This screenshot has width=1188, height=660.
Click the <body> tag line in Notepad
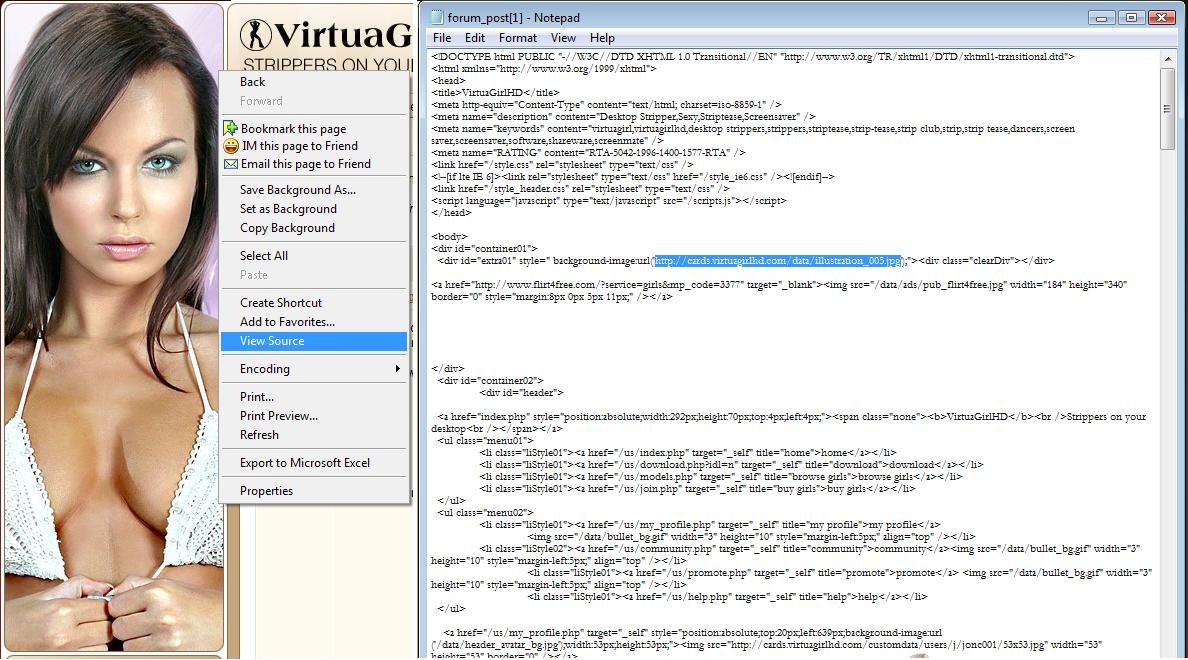coord(449,236)
